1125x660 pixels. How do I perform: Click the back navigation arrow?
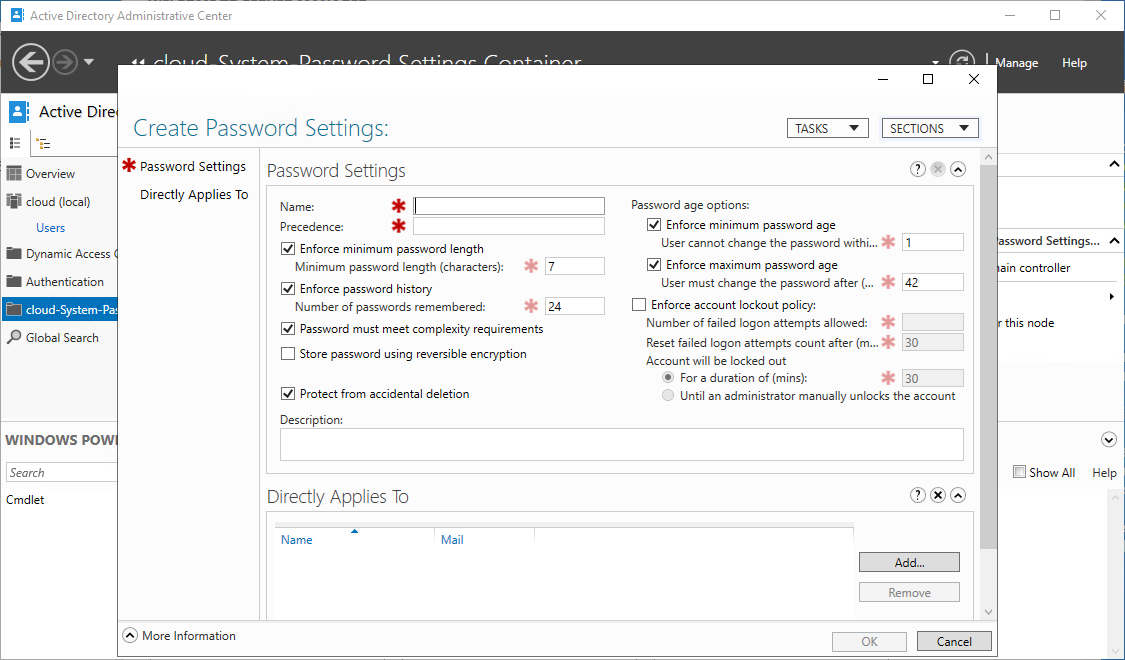pos(31,62)
